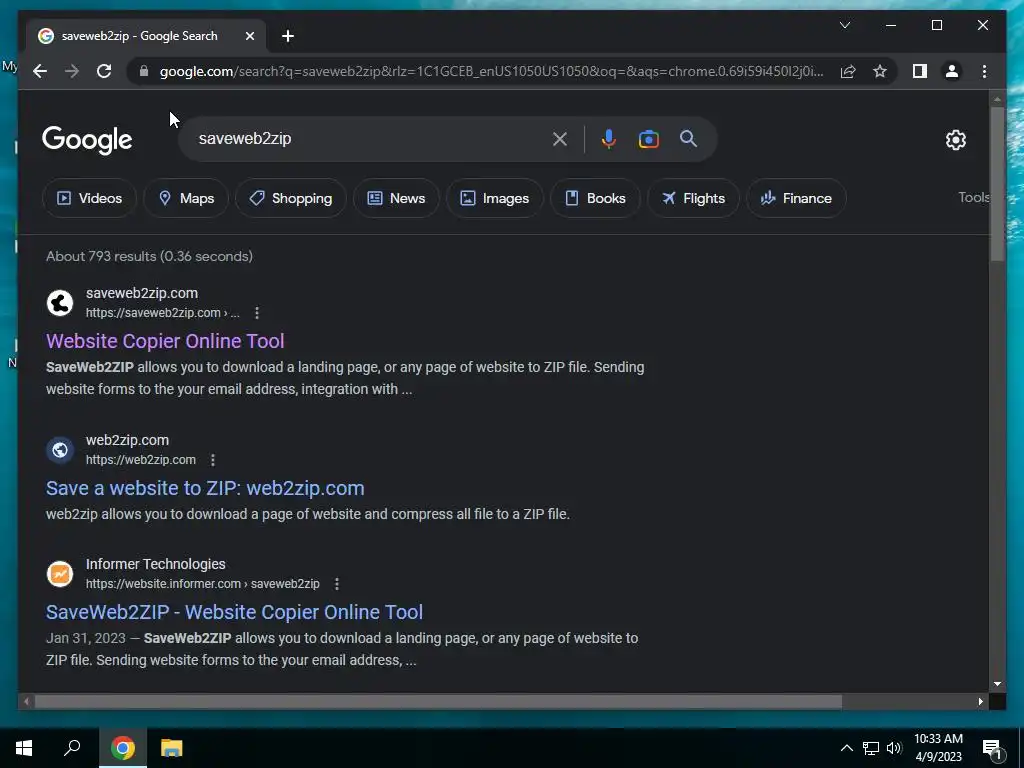Screen dimensions: 1024x768
Task: Click the horizontal scrollbar thumb
Action: (x=438, y=701)
